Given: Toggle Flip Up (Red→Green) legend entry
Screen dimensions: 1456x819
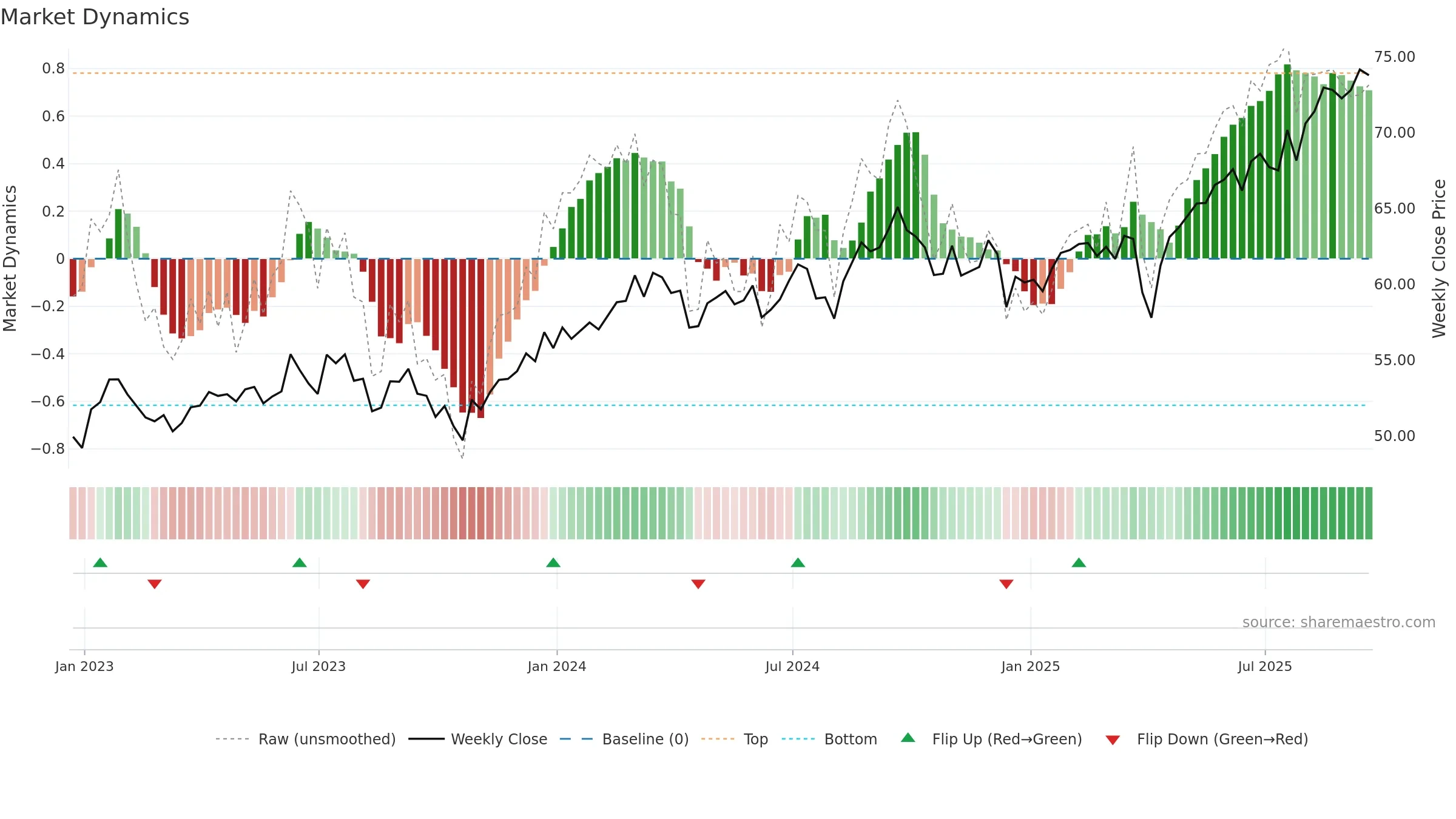Looking at the screenshot, I should coord(991,739).
